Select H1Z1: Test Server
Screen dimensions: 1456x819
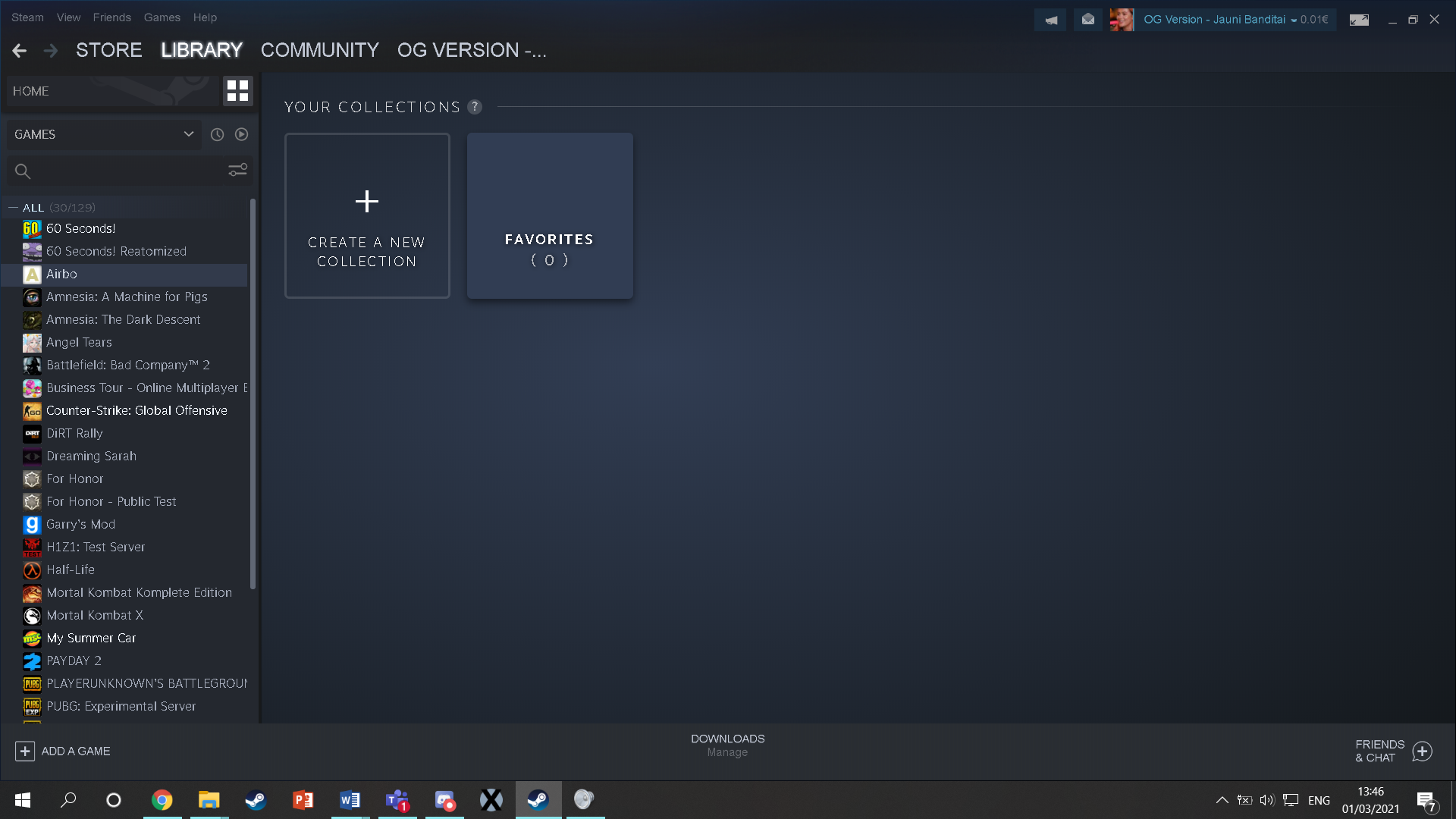124,548
